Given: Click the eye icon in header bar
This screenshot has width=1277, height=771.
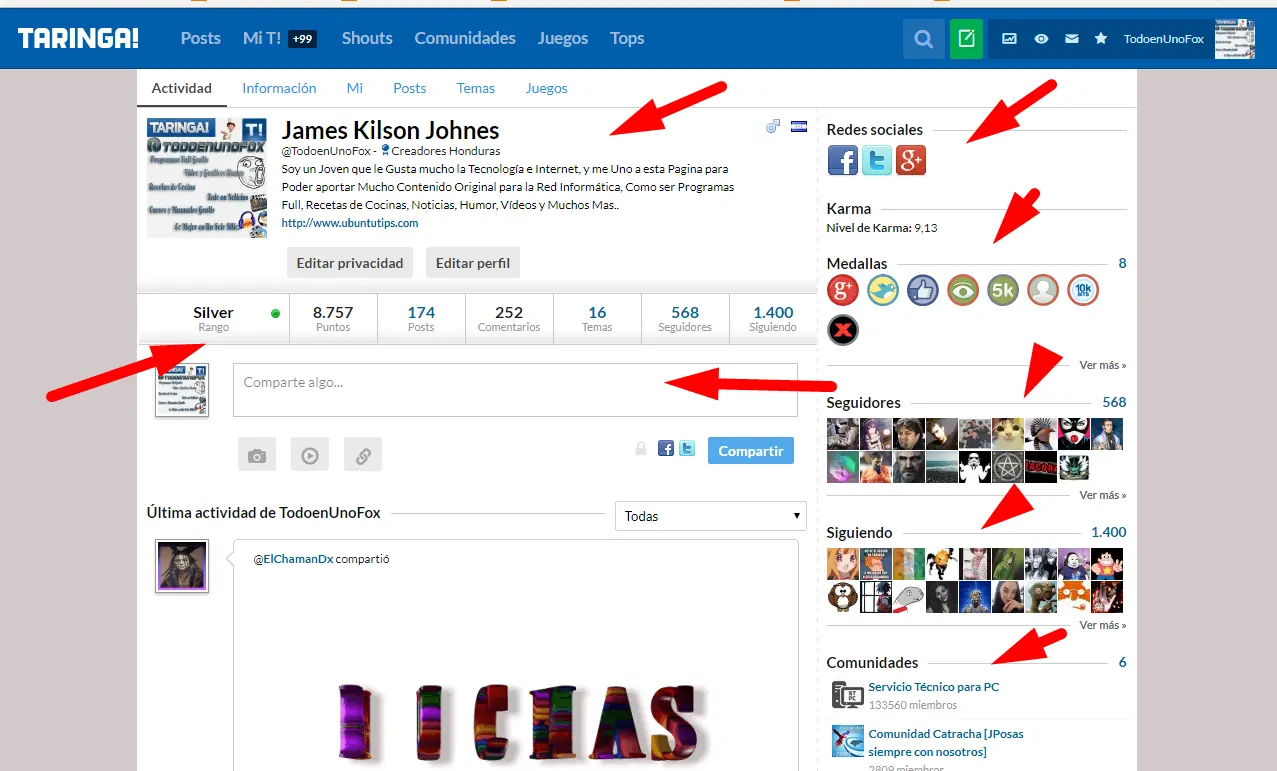Looking at the screenshot, I should pyautogui.click(x=1041, y=39).
